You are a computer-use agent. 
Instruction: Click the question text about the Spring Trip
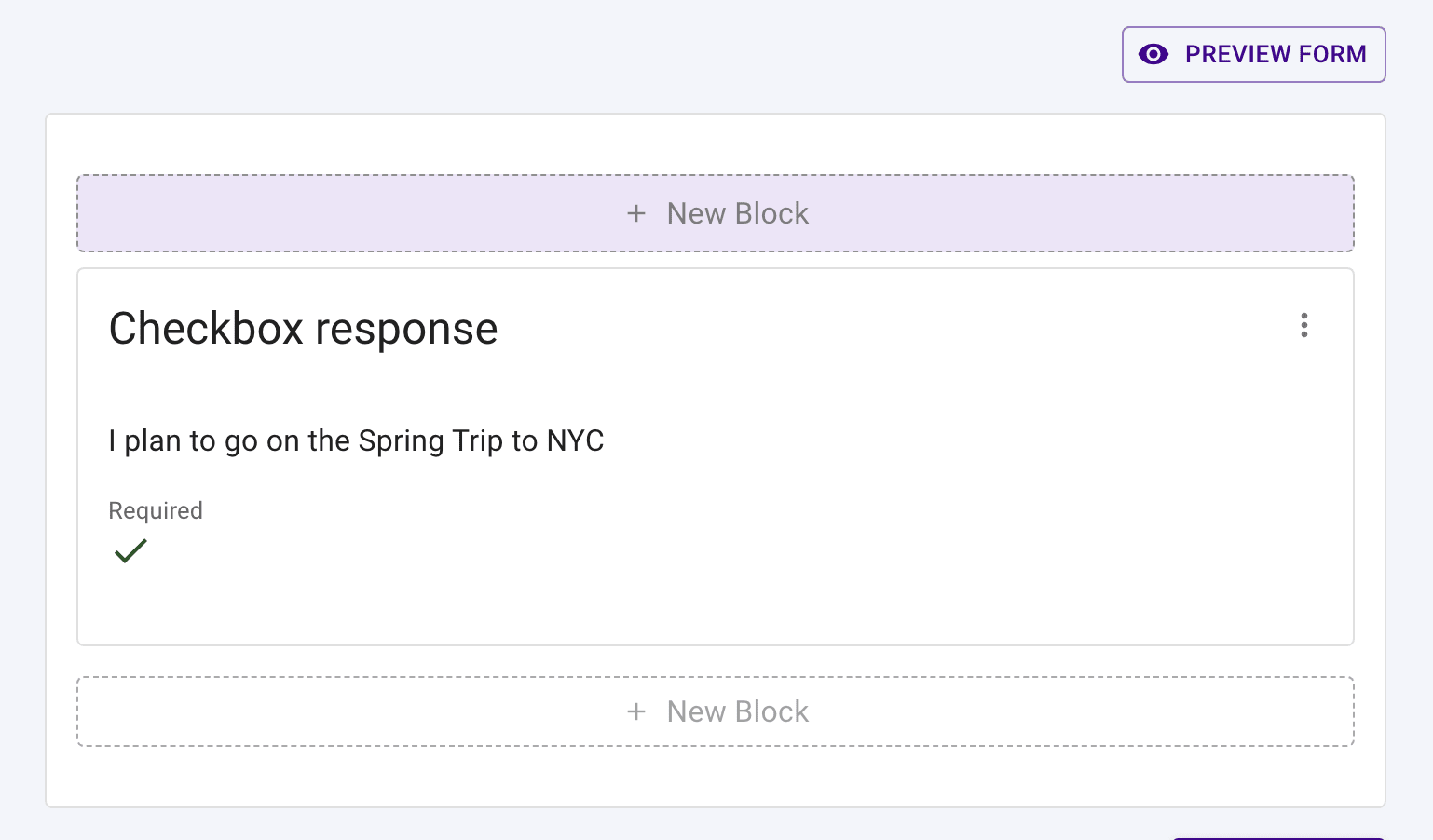[x=356, y=440]
